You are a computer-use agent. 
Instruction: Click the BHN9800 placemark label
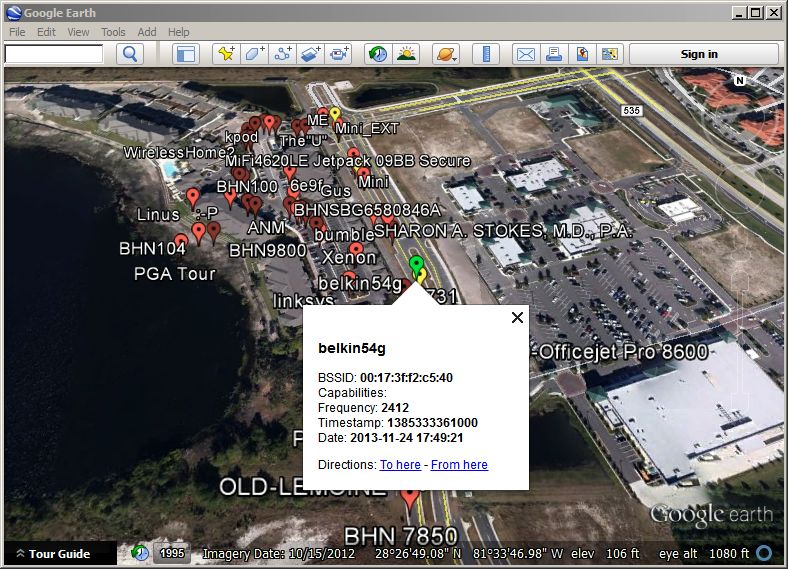267,250
